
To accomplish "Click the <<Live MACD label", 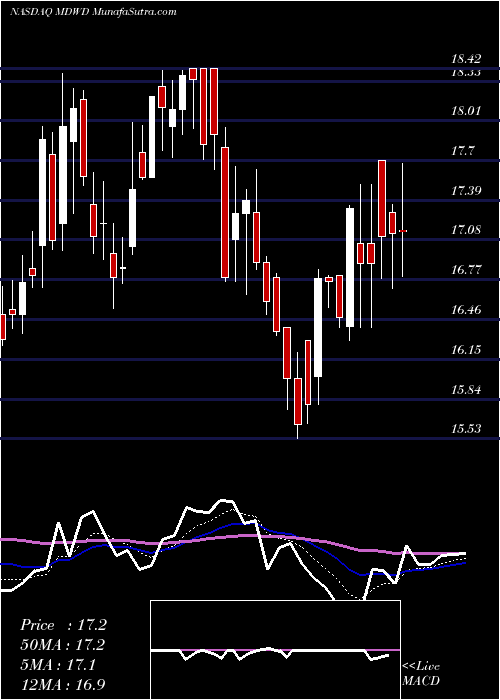I will pos(421,673).
